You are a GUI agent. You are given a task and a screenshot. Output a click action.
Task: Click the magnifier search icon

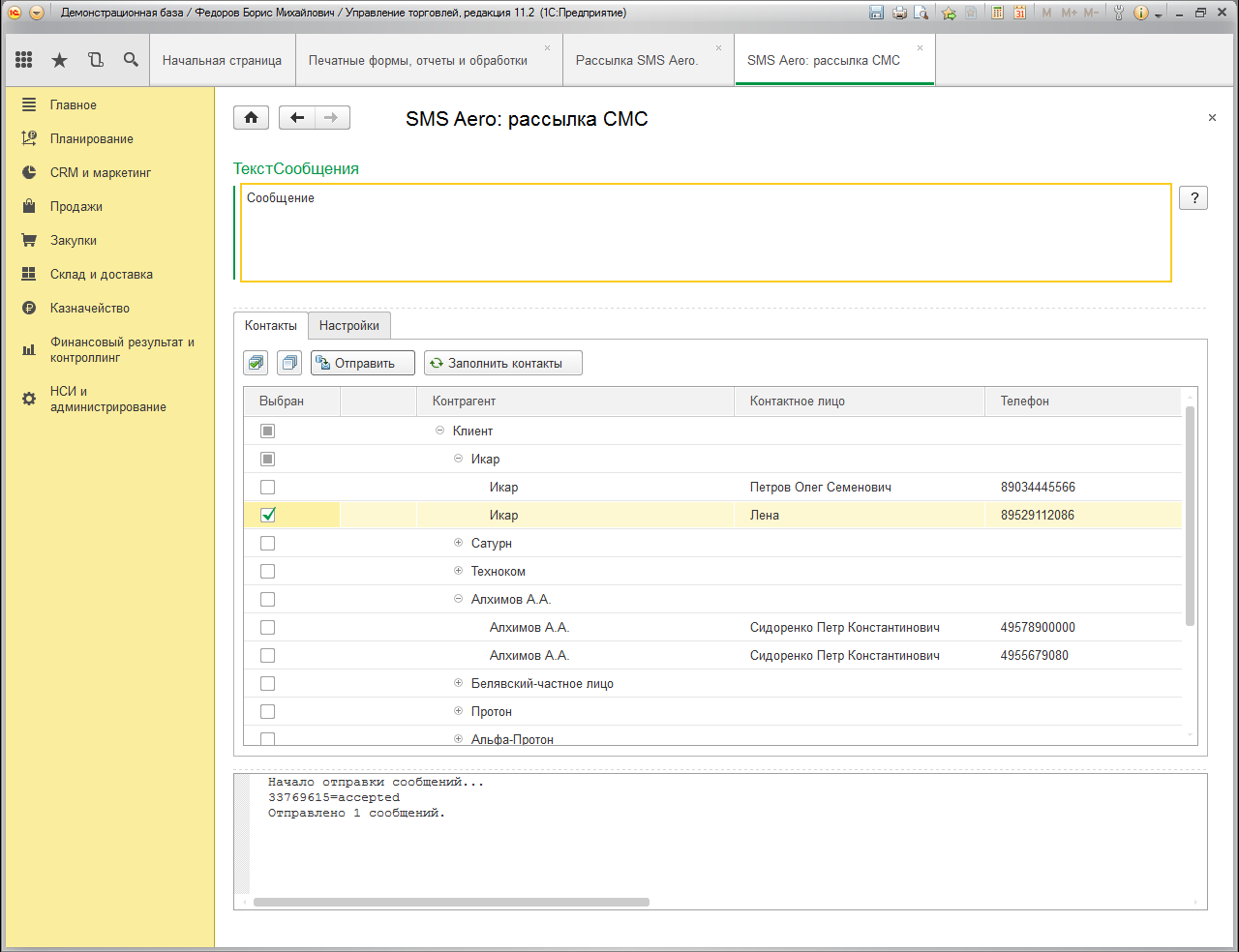coord(131,60)
